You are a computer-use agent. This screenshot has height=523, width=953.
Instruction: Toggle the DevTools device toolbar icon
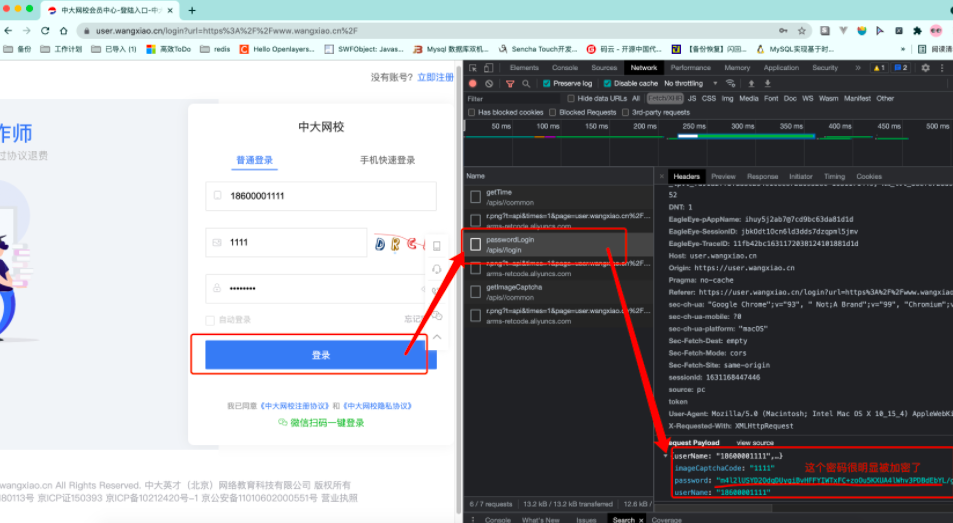click(488, 67)
